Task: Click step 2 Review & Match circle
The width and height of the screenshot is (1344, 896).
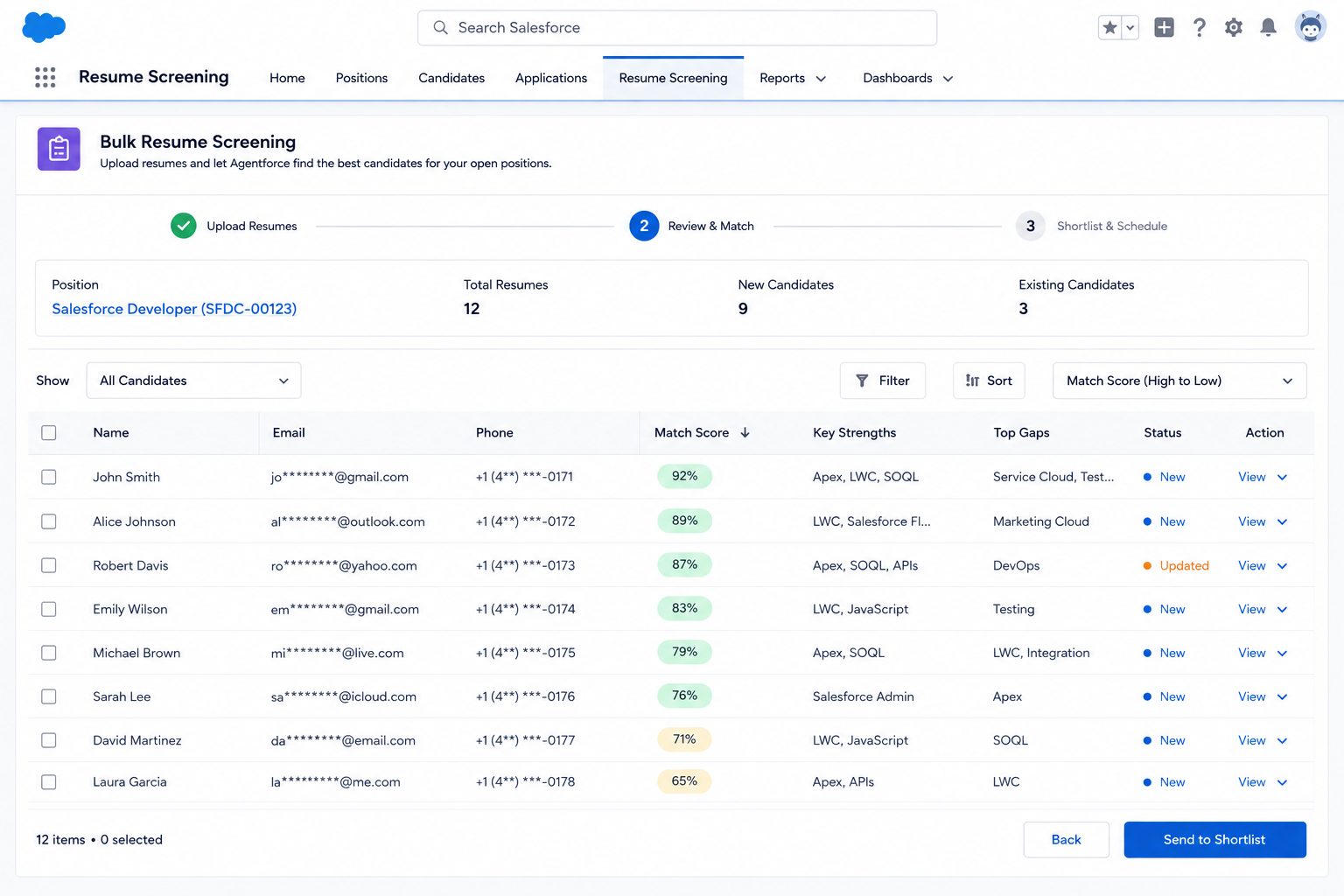Action: pyautogui.click(x=644, y=226)
